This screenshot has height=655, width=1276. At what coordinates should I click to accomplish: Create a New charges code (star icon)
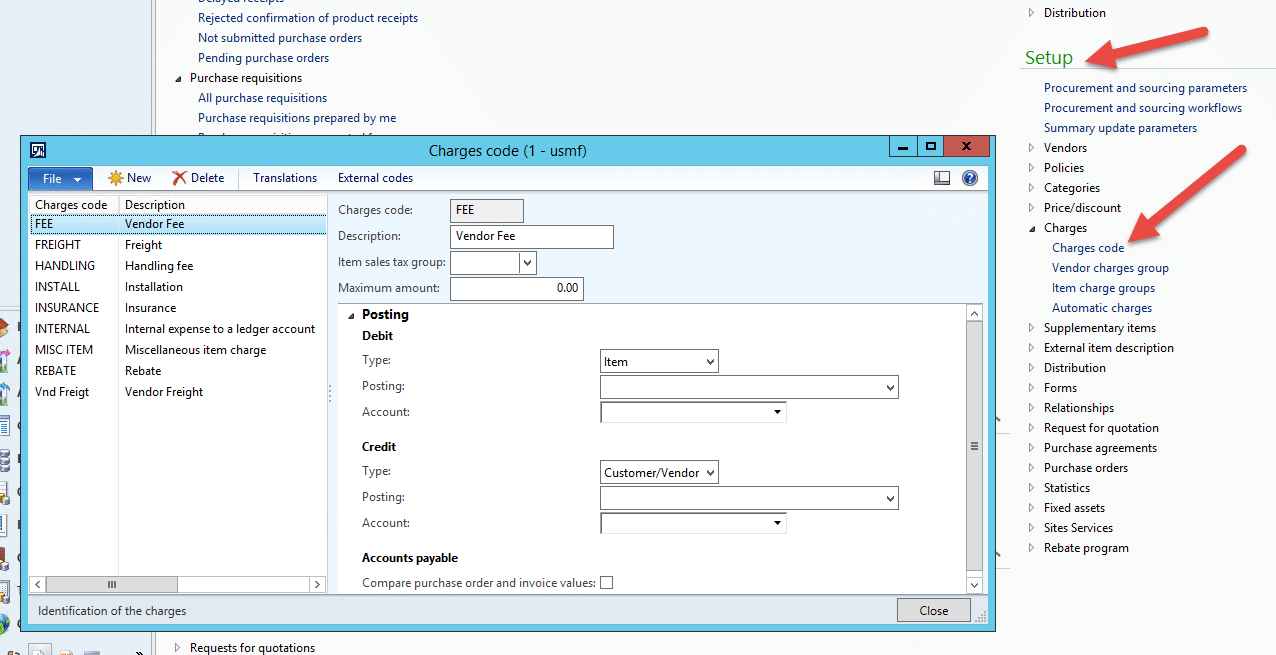129,177
